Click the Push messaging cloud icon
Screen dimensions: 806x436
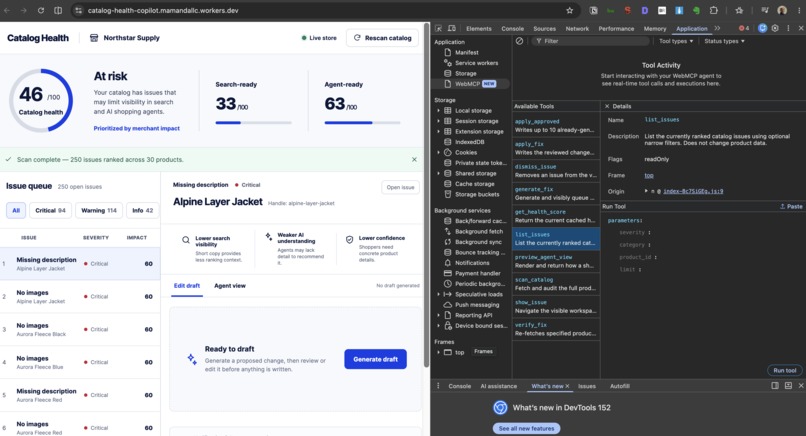click(x=448, y=304)
